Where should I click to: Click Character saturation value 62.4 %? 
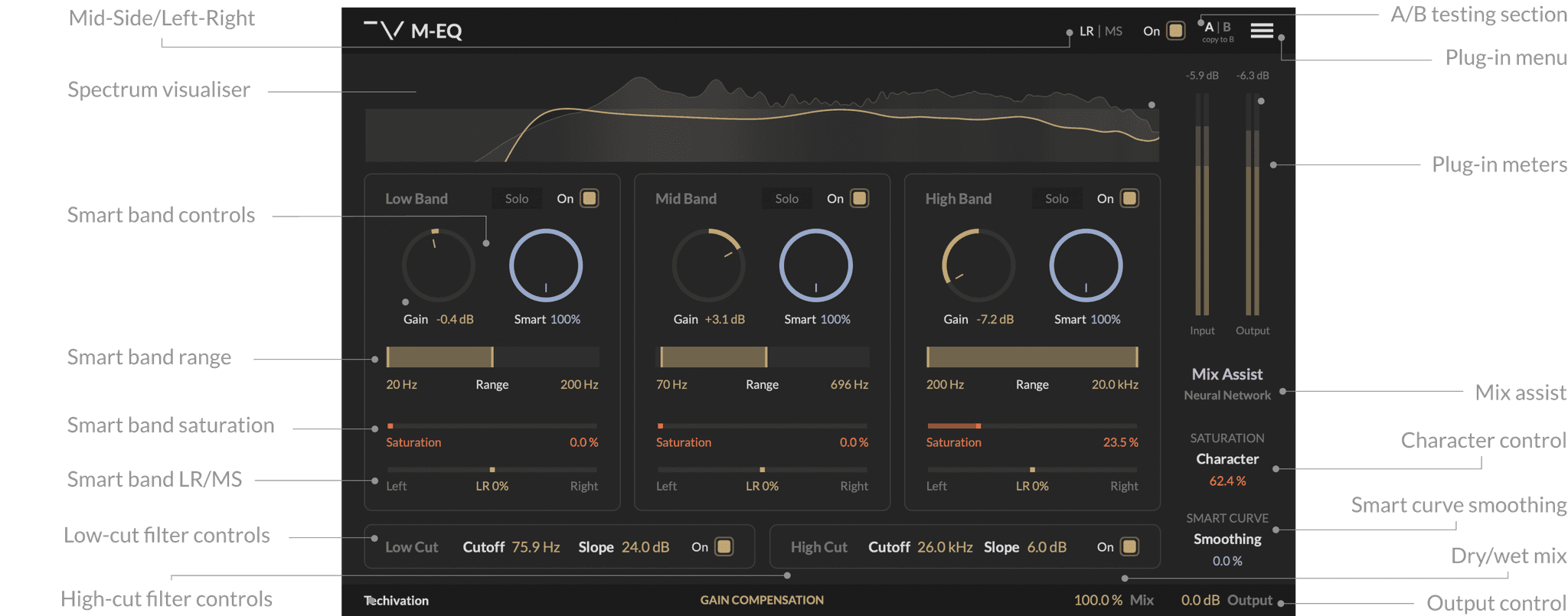point(1227,481)
